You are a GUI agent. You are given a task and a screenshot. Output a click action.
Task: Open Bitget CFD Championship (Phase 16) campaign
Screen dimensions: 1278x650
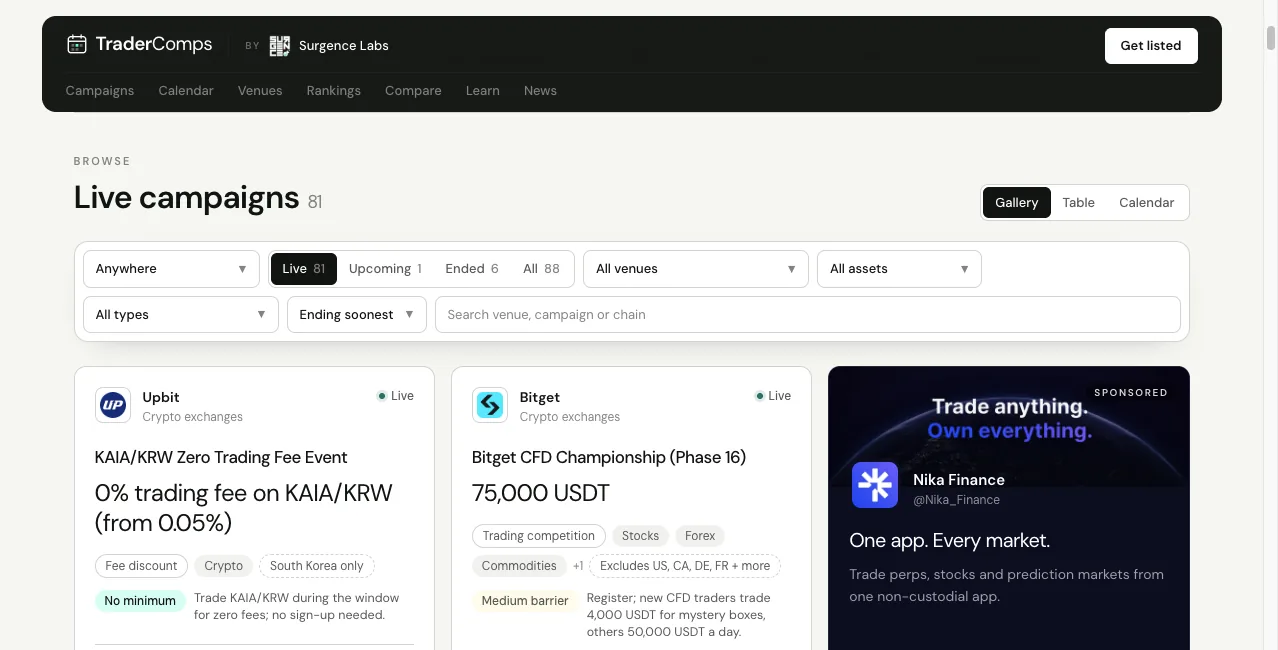(x=609, y=457)
